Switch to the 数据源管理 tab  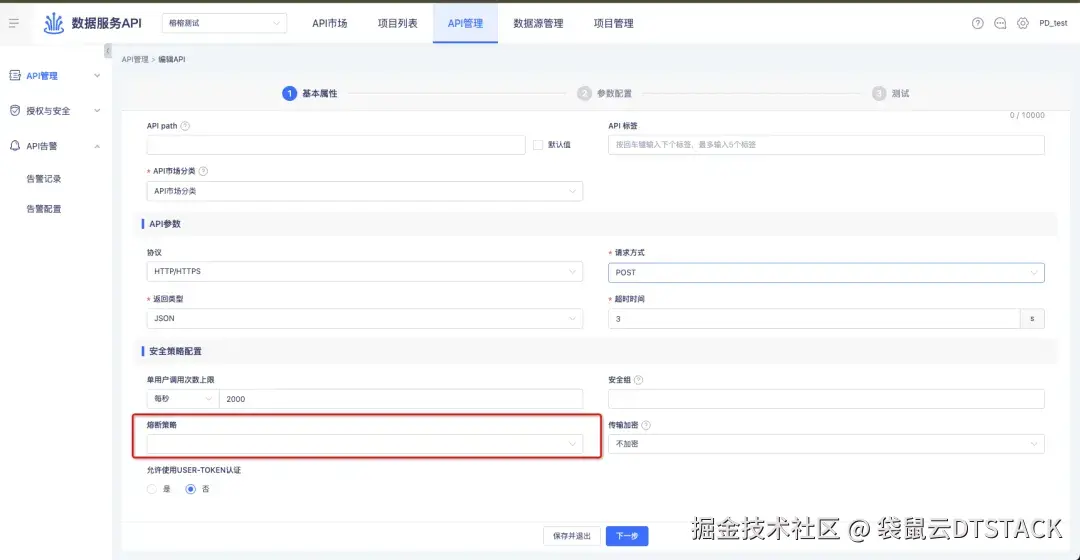click(538, 23)
